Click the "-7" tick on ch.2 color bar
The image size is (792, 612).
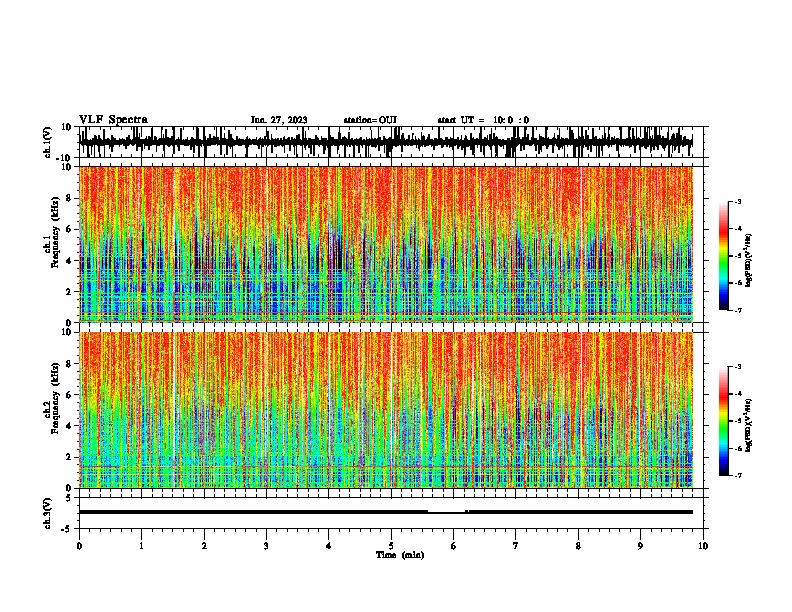pos(738,476)
